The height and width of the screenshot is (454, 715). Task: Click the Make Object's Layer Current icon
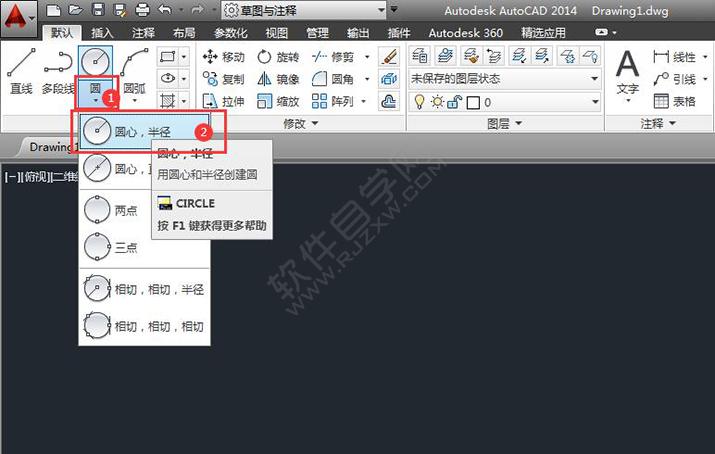click(x=445, y=56)
